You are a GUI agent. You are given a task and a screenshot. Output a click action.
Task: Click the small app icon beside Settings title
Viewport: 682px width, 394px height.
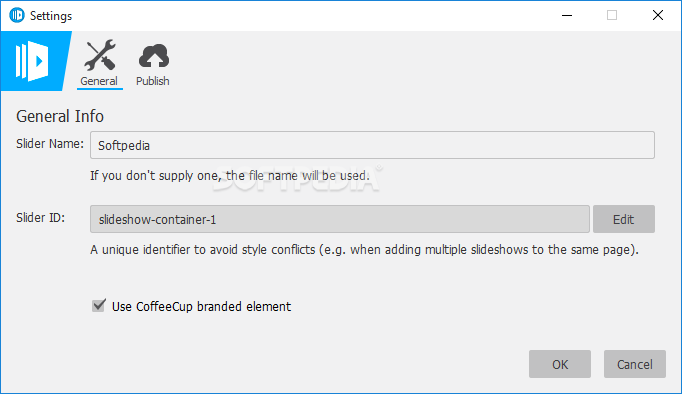[17, 15]
